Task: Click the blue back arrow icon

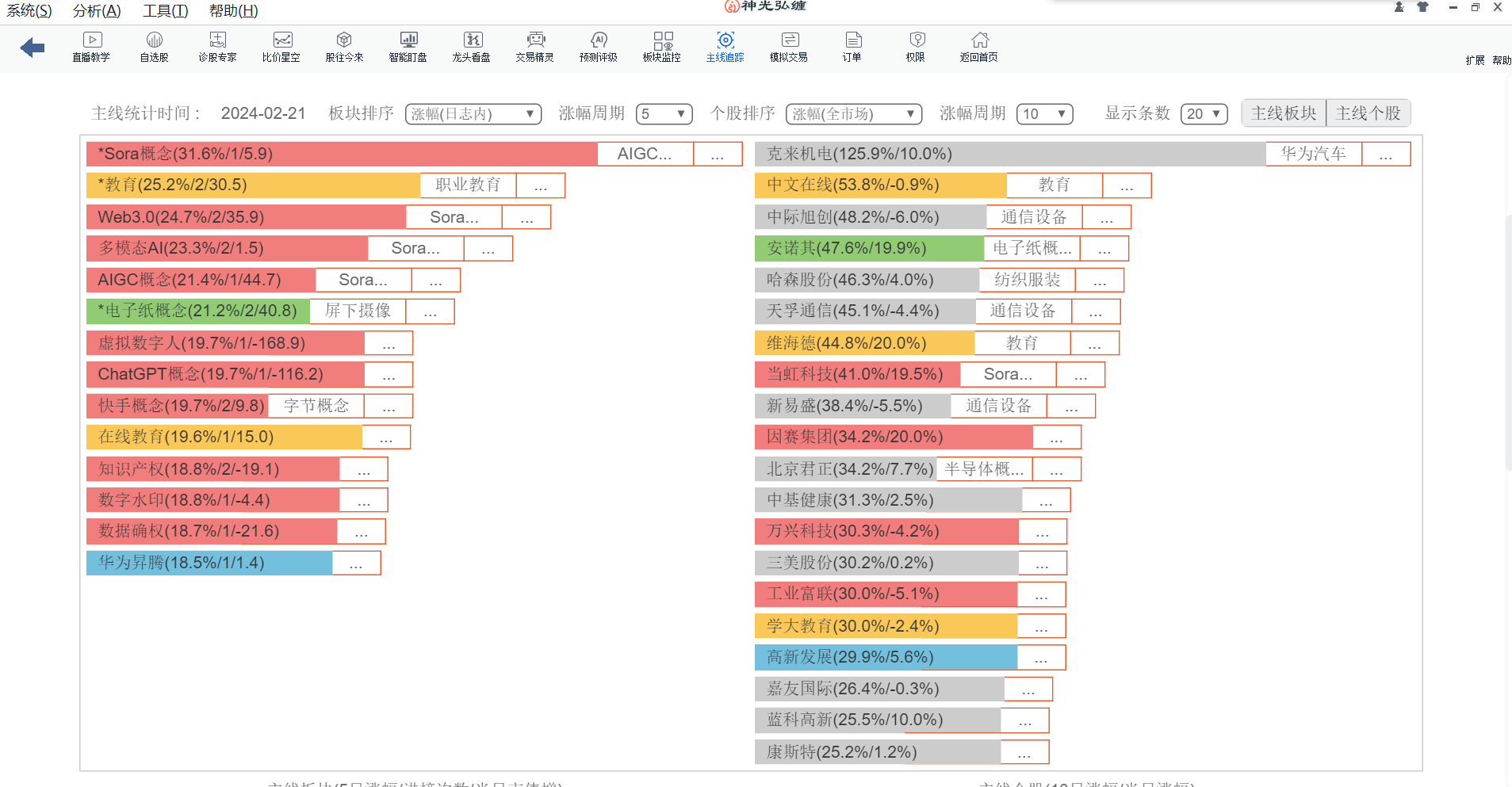Action: [x=33, y=48]
